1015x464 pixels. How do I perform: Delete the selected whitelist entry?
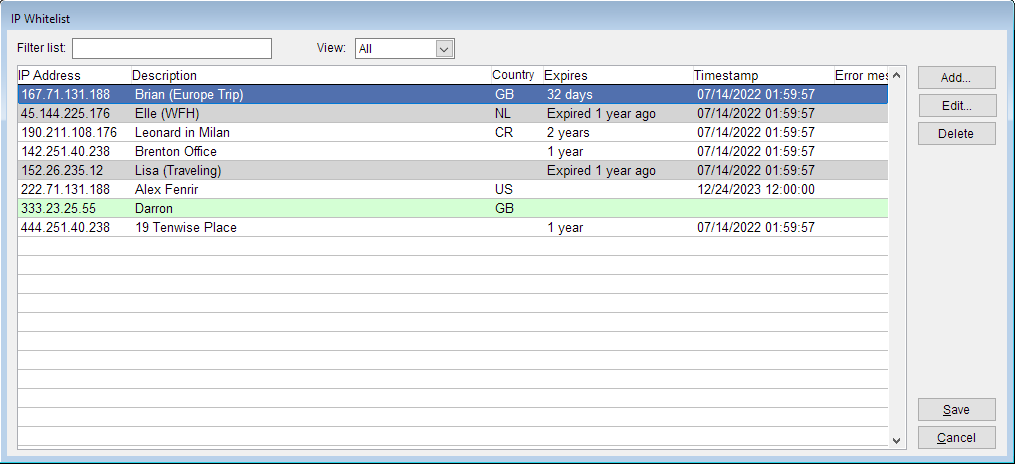[956, 134]
